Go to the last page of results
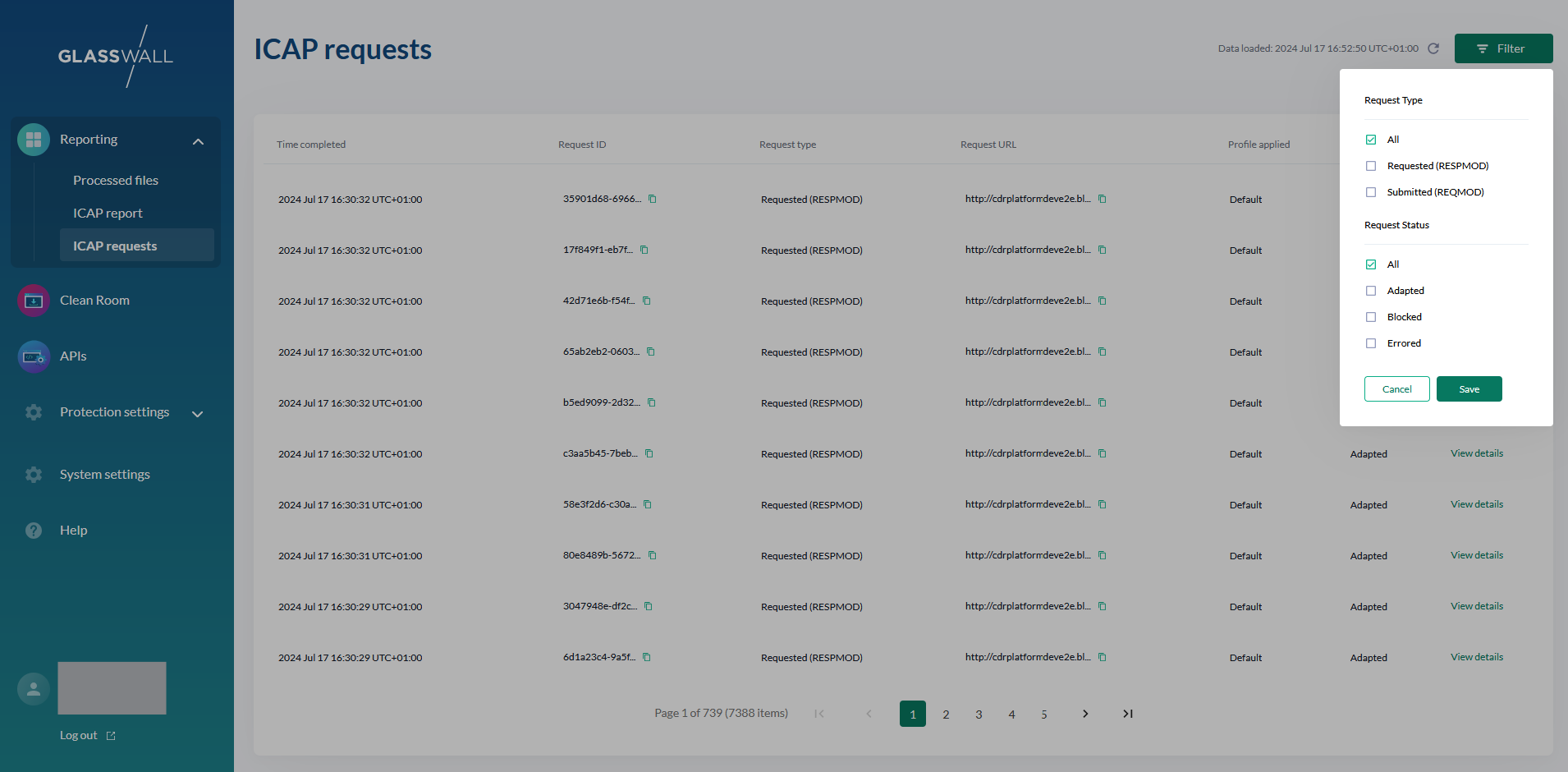1568x772 pixels. tap(1128, 714)
